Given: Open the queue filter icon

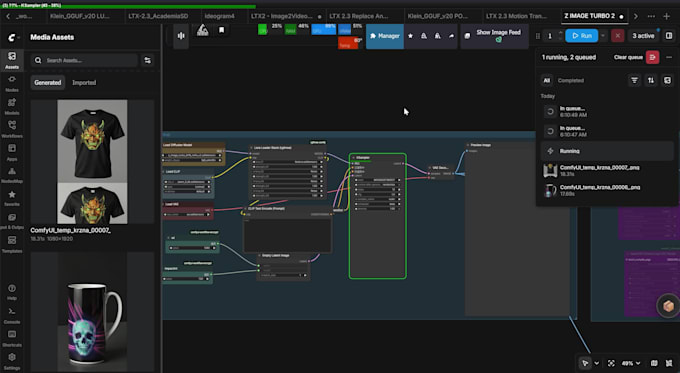Looking at the screenshot, I should tap(634, 80).
